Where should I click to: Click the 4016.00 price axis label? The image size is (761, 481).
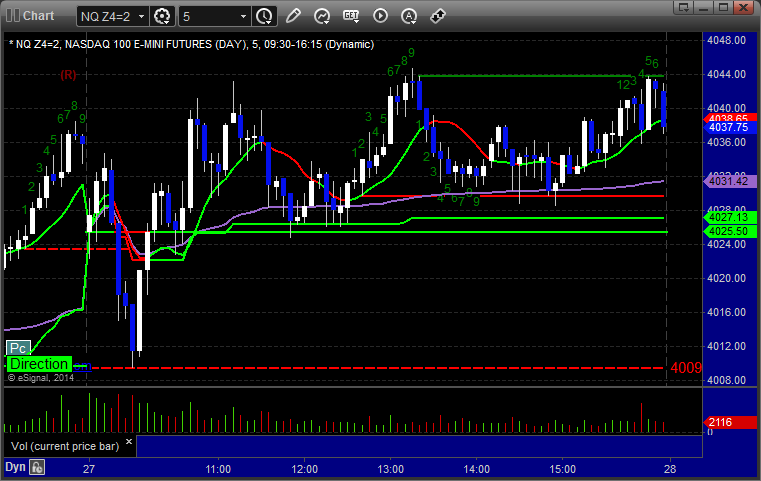coord(727,312)
